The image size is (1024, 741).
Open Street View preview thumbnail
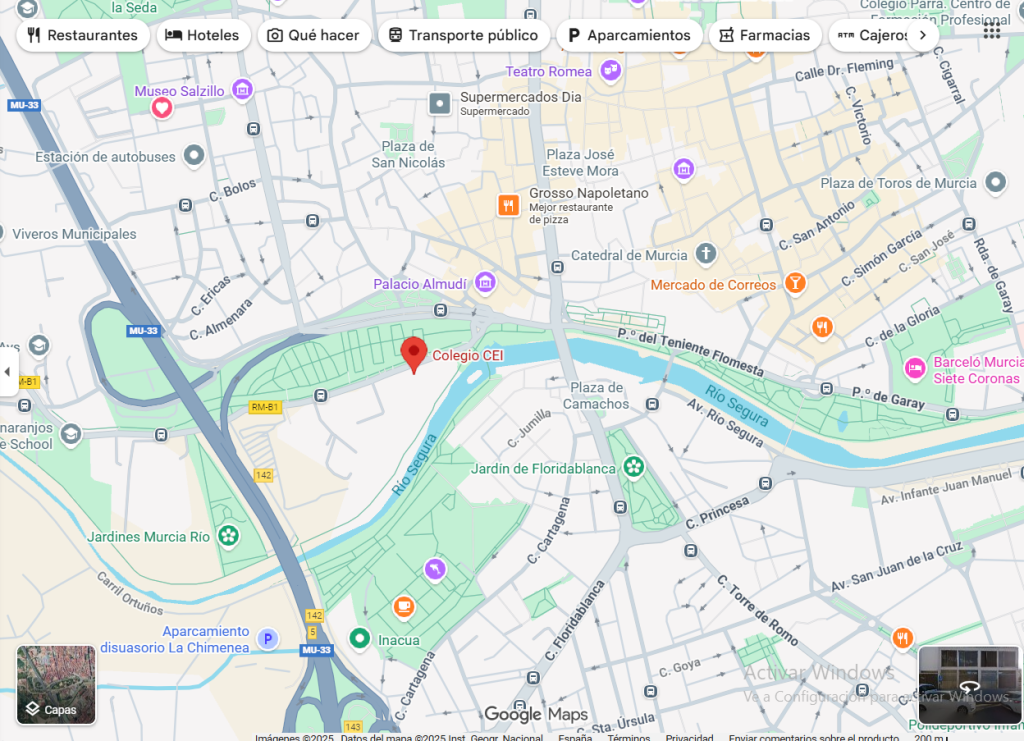(x=968, y=686)
